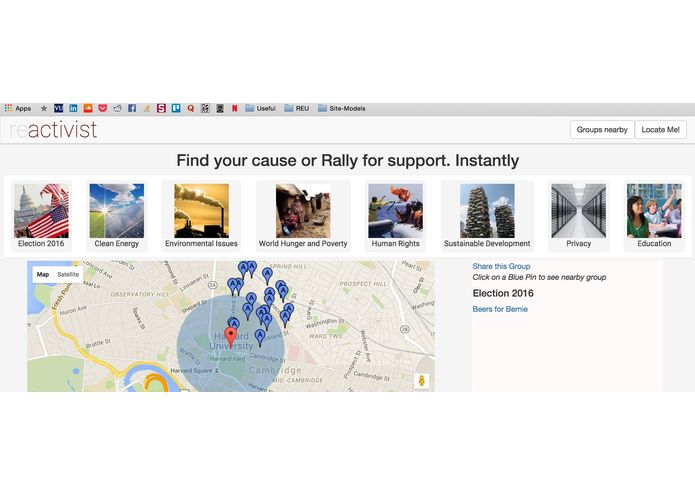Click the blue pin on Kirkland St
Screen dimensions: 695x494
pyautogui.click(x=260, y=338)
